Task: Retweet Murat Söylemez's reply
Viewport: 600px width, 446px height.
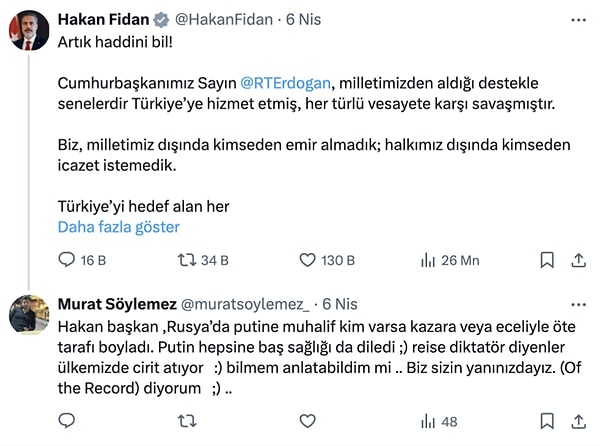Action: (187, 422)
